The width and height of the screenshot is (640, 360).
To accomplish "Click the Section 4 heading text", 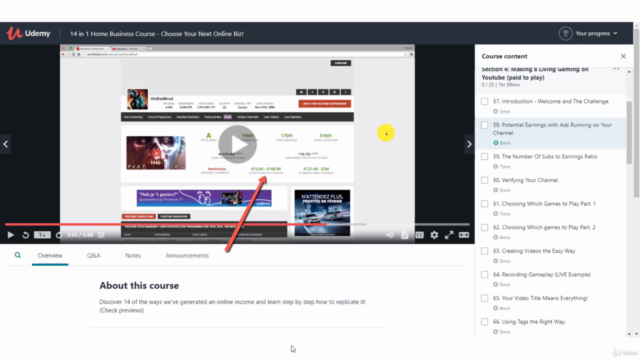I will [x=535, y=73].
